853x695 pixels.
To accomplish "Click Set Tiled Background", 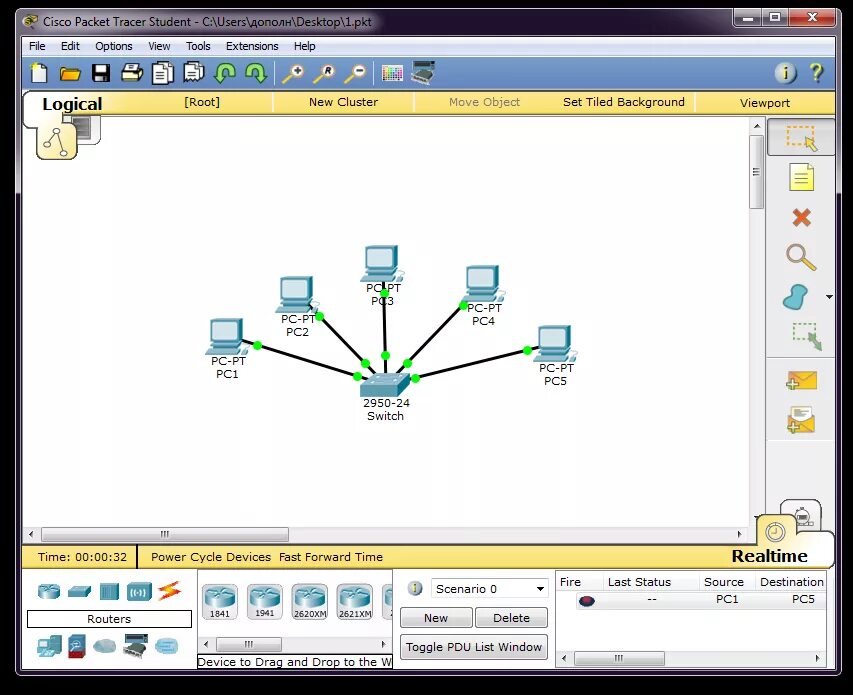I will [x=624, y=102].
